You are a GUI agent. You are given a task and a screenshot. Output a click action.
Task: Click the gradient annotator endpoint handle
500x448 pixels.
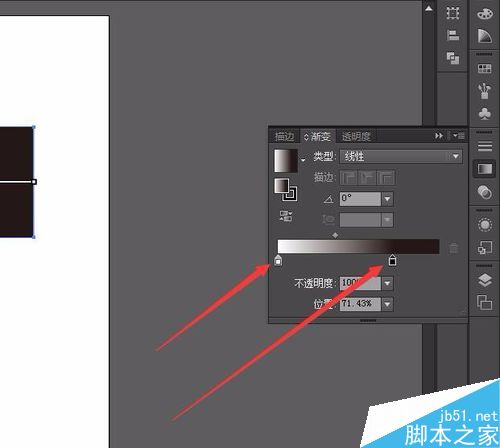34,182
